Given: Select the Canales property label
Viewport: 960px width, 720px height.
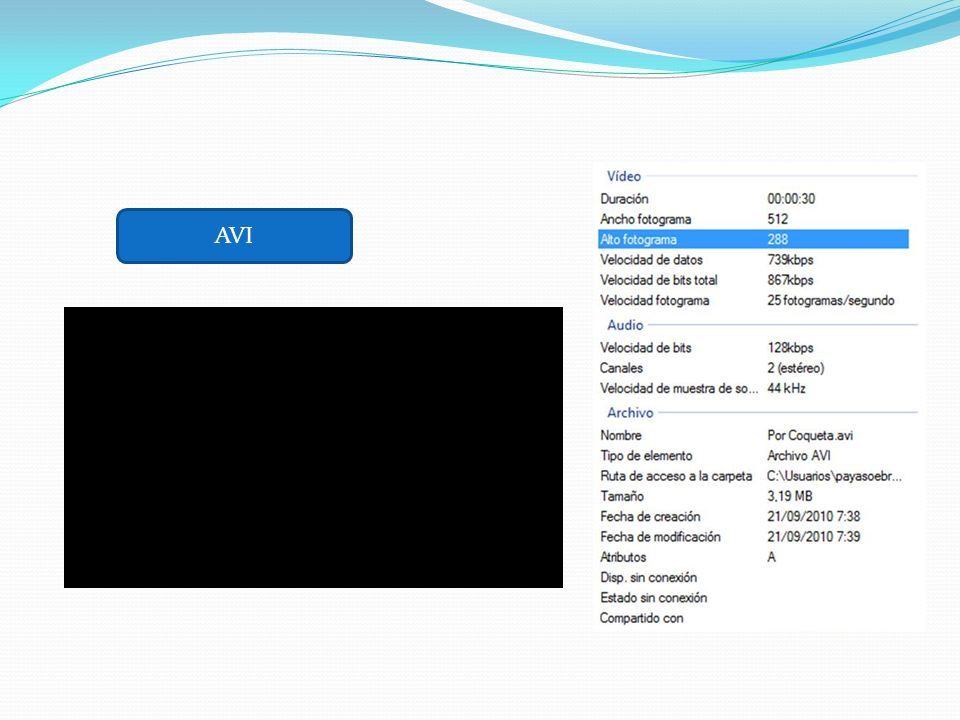Looking at the screenshot, I should pos(621,368).
